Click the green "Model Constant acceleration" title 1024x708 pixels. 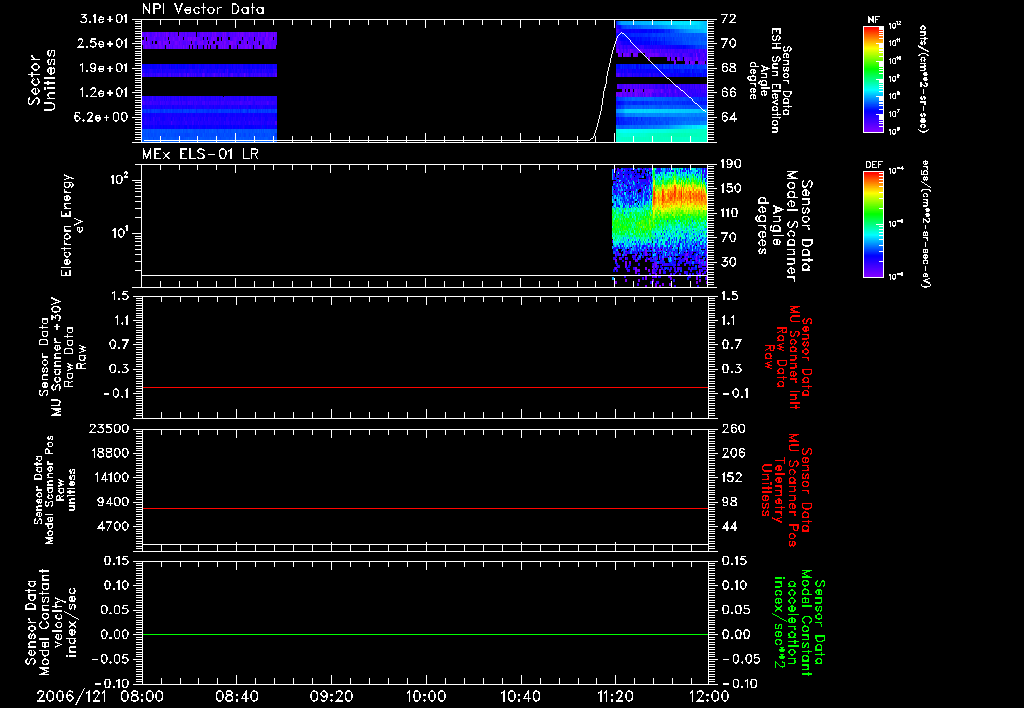pyautogui.click(x=799, y=623)
